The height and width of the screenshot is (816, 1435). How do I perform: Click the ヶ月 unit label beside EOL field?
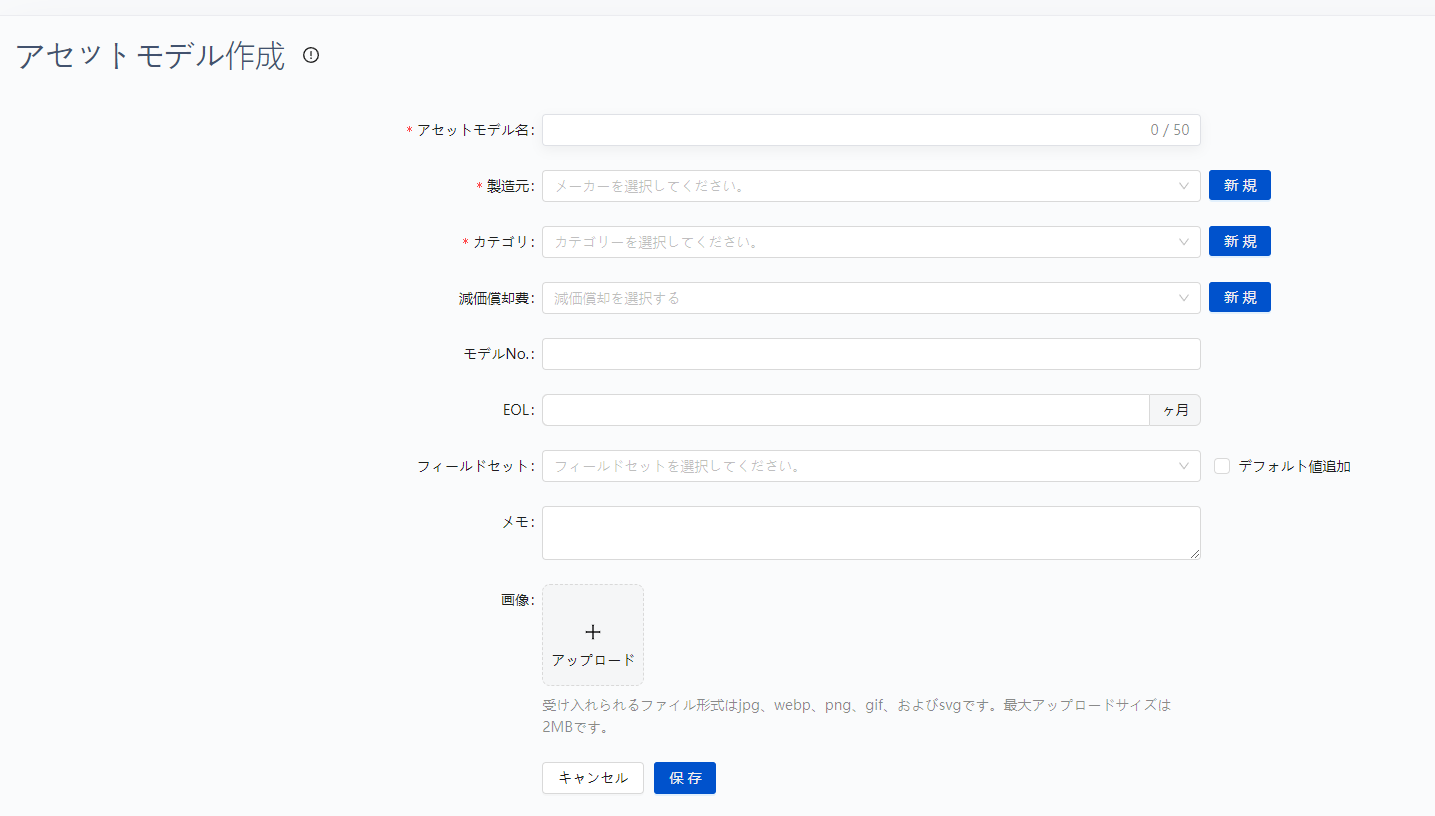point(1174,409)
